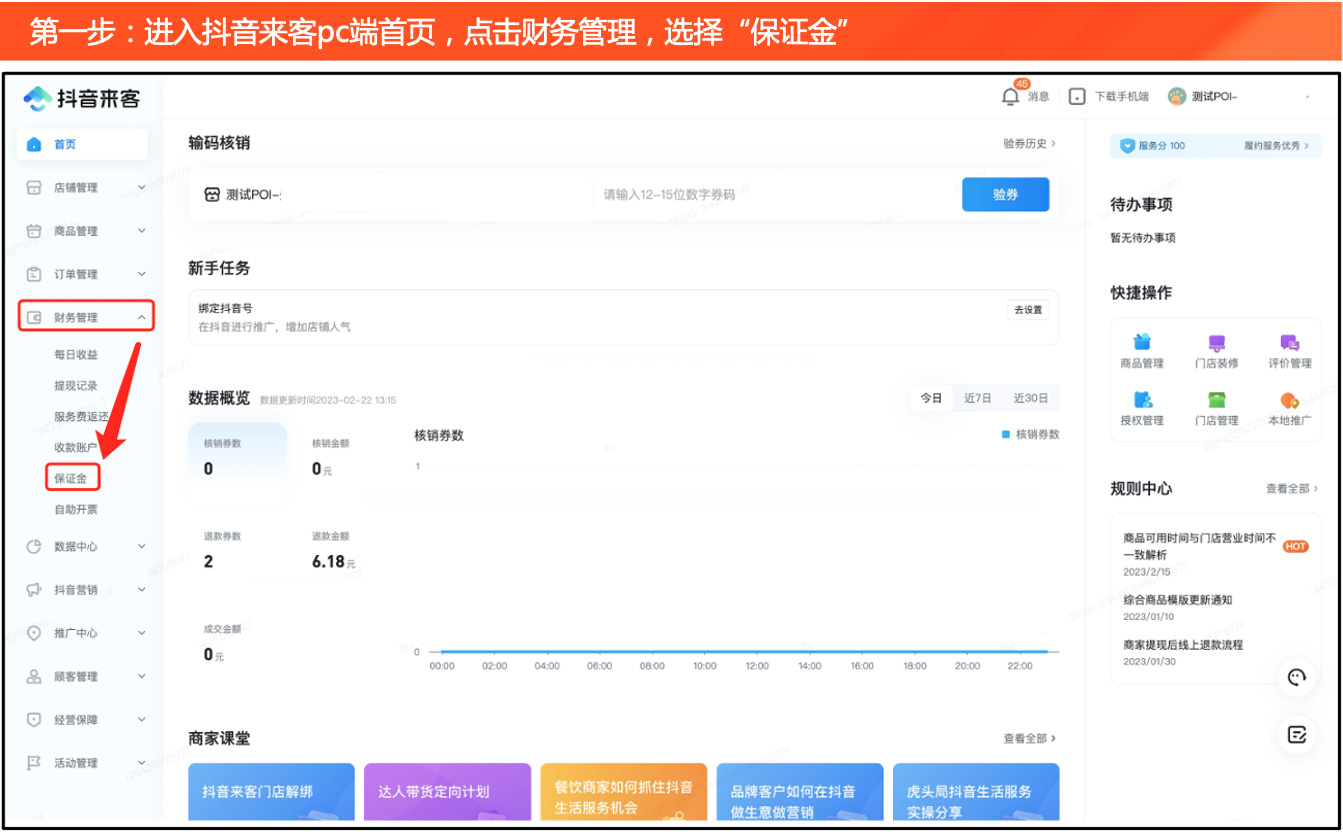
Task: Expand 店铺管理 menu chevron
Action: [x=141, y=188]
